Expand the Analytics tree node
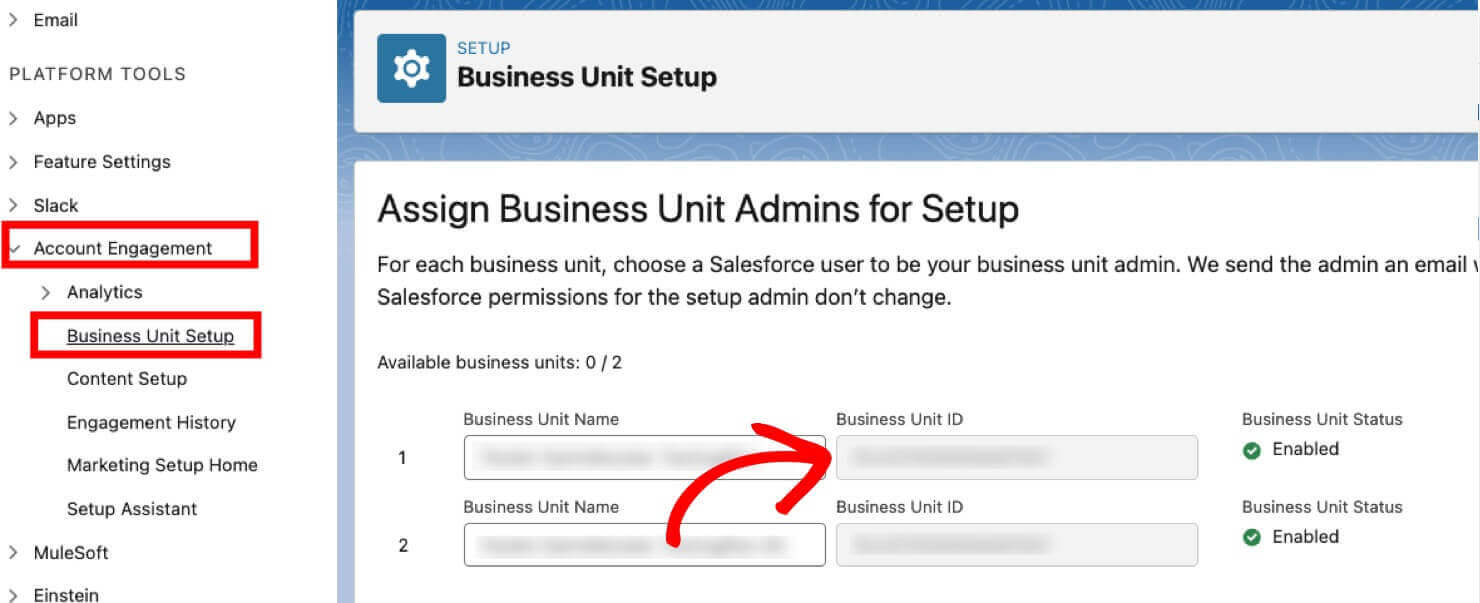The width and height of the screenshot is (1480, 603). pos(46,292)
